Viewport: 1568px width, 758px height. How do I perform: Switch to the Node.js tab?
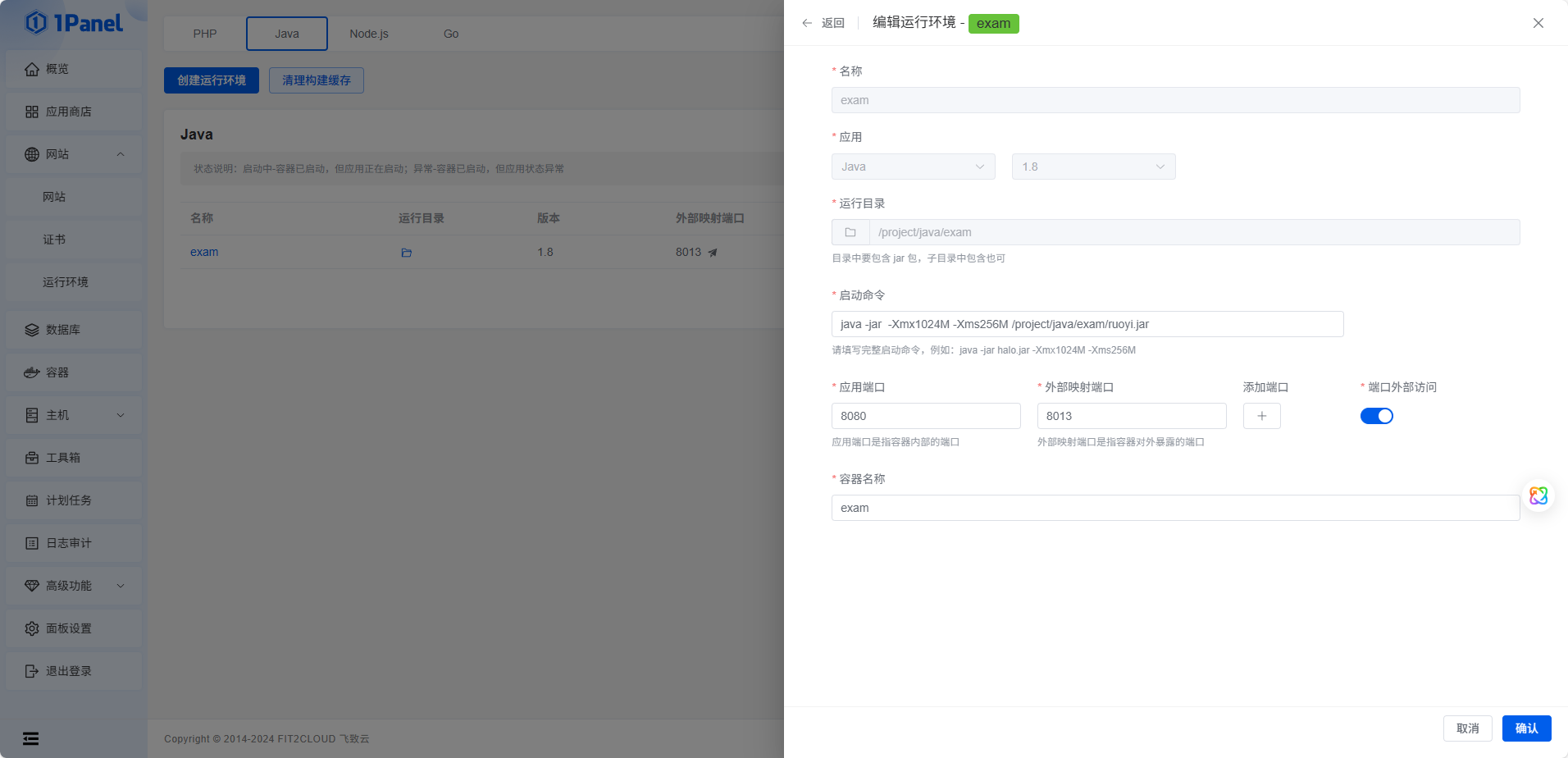[x=369, y=34]
